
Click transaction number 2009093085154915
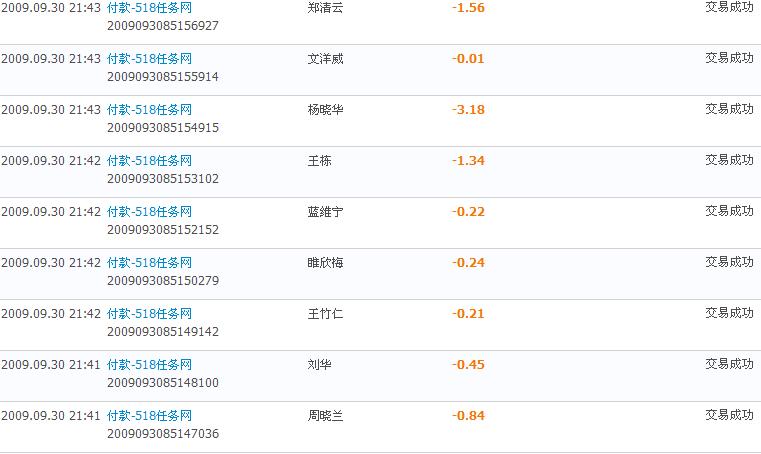click(162, 127)
